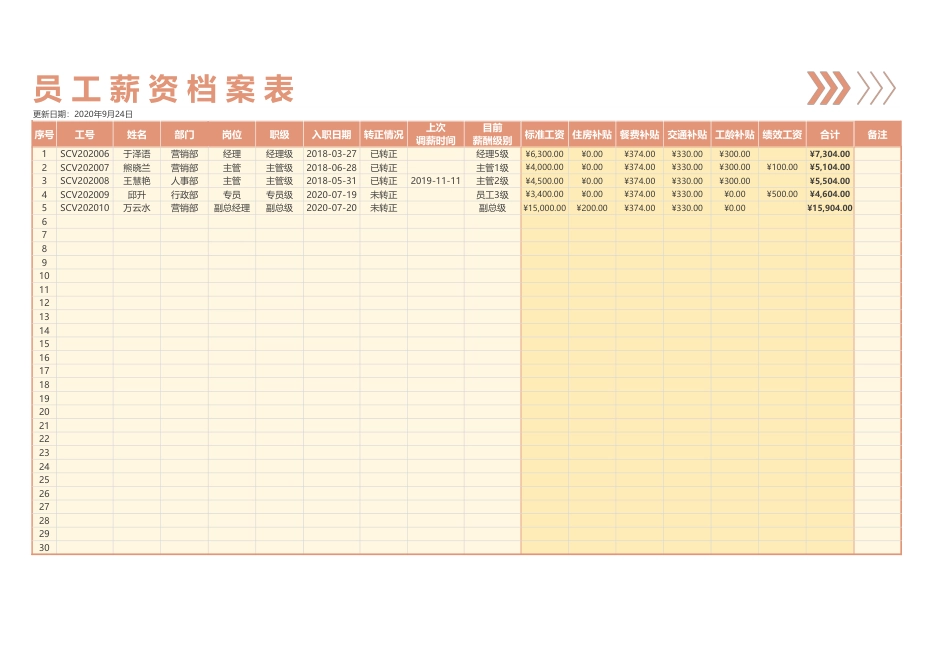Image resolution: width=950 pixels, height=672 pixels.
Task: Click the 标准工资 column header
Action: point(544,134)
